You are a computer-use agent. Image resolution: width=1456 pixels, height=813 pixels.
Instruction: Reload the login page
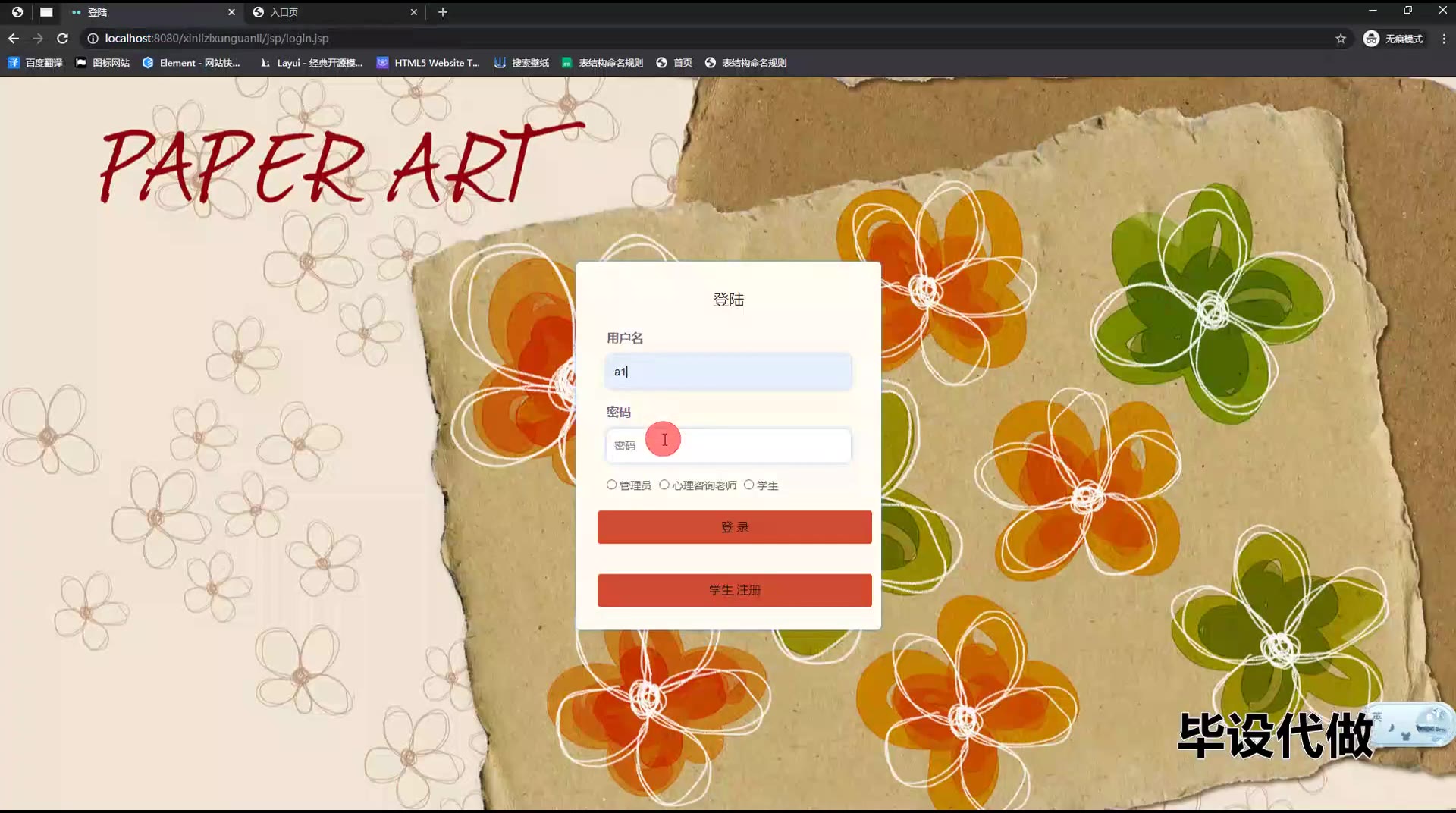coord(62,38)
